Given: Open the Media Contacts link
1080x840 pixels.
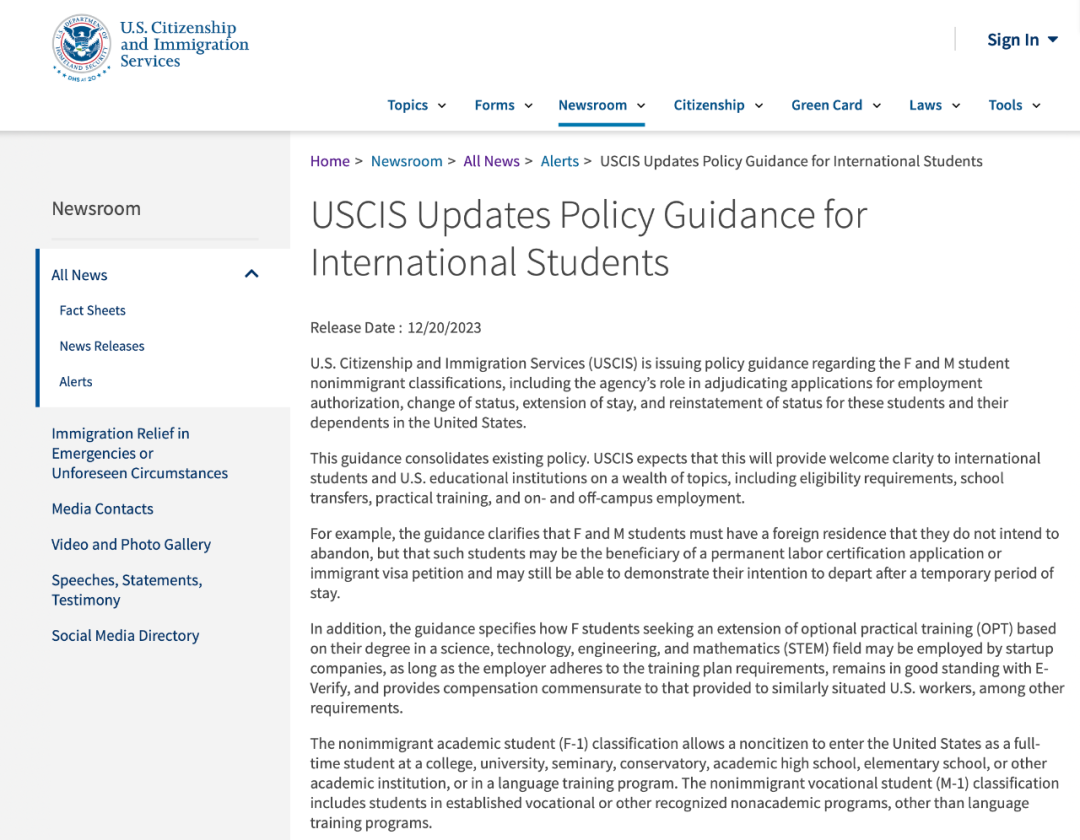Looking at the screenshot, I should point(103,509).
